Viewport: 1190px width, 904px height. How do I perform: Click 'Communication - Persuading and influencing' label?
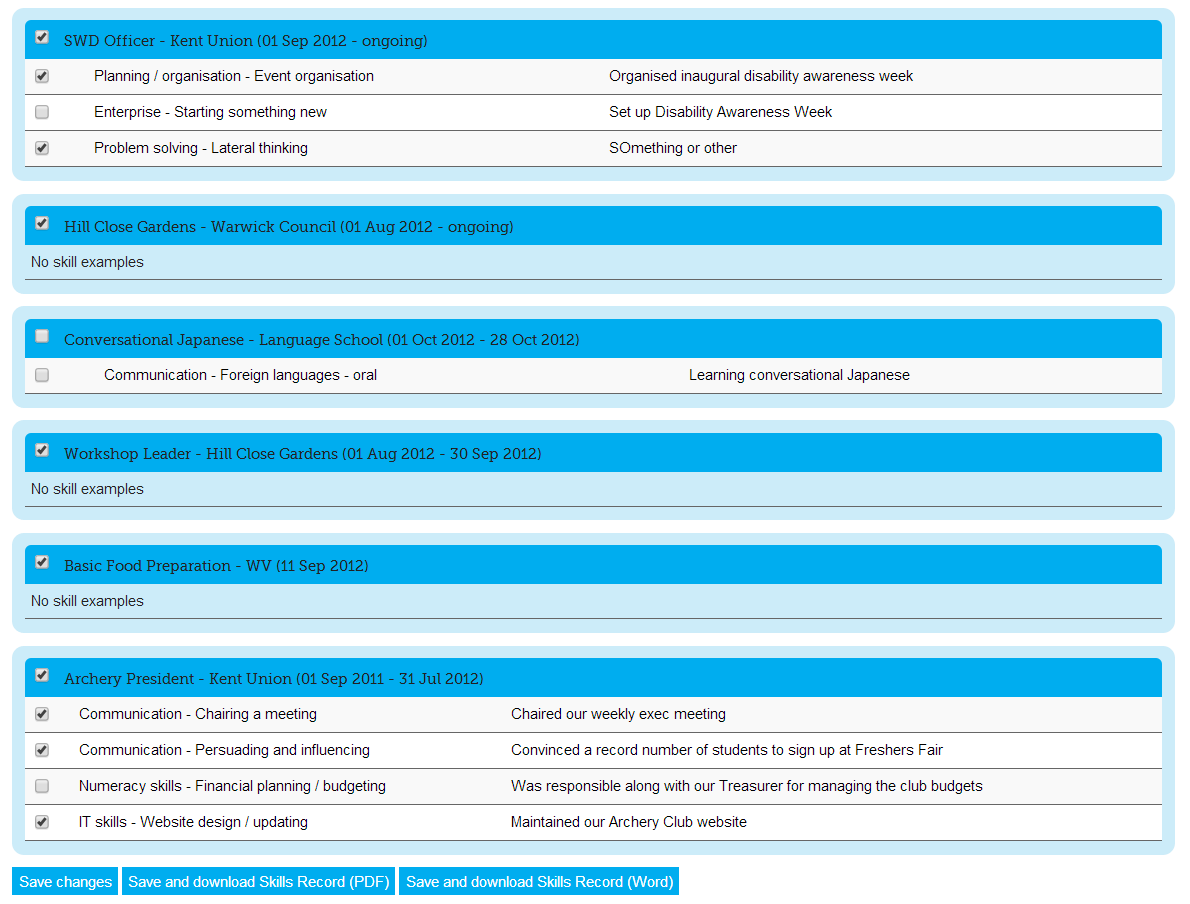pyautogui.click(x=225, y=751)
